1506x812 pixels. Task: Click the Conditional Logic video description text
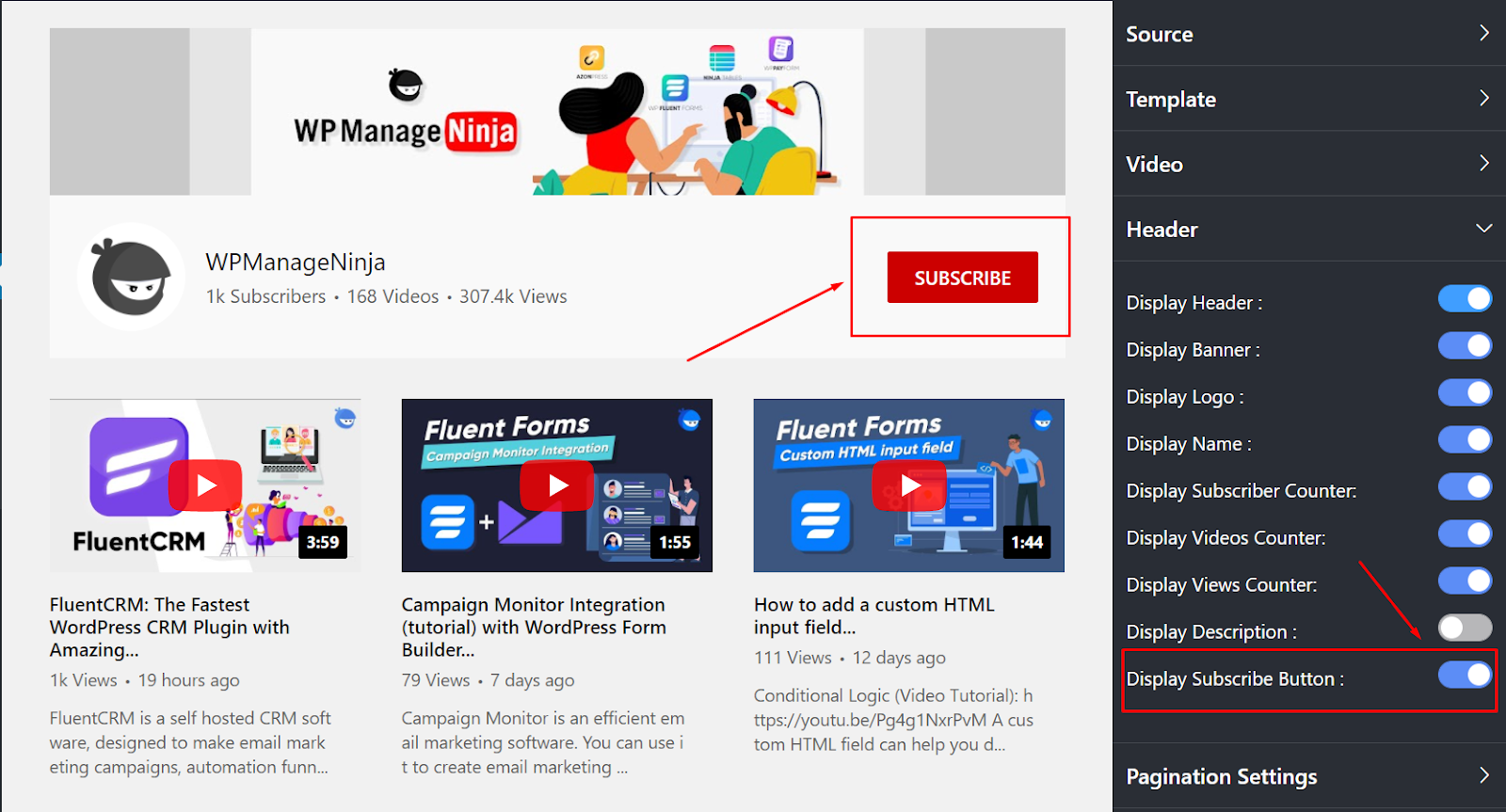coord(893,720)
